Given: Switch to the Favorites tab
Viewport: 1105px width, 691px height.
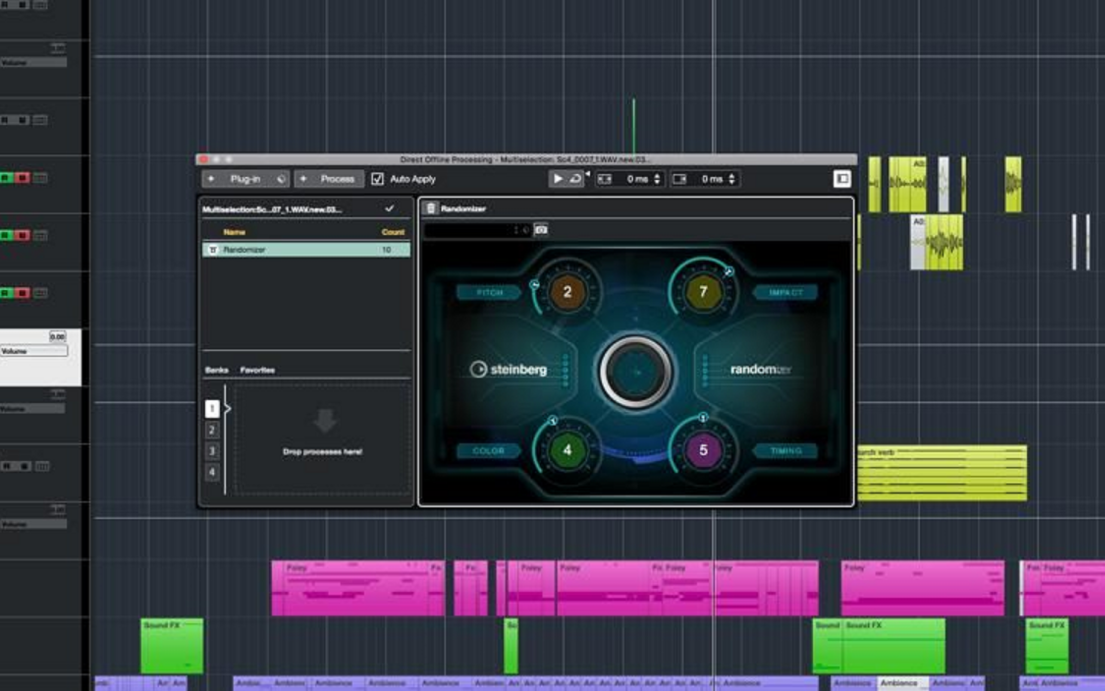Looking at the screenshot, I should coord(257,370).
